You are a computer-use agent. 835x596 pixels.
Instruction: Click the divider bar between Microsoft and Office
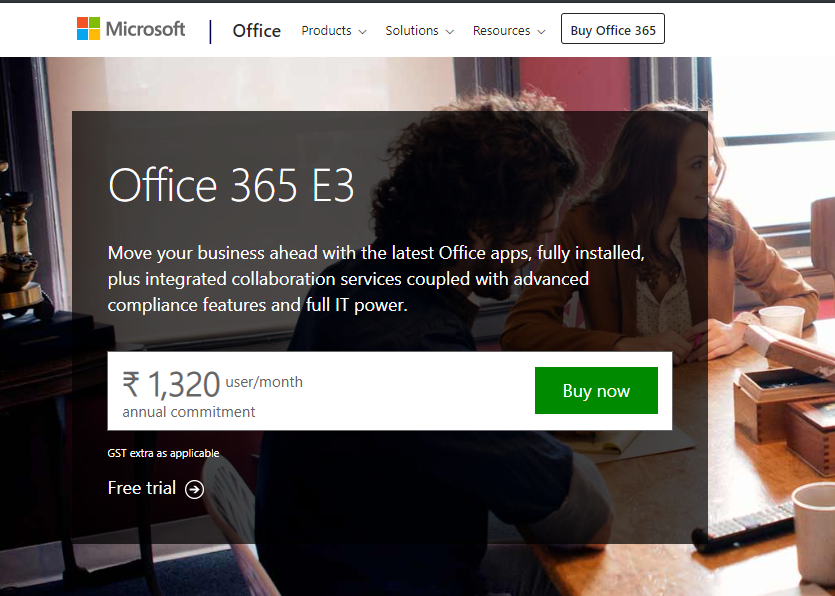click(x=210, y=30)
